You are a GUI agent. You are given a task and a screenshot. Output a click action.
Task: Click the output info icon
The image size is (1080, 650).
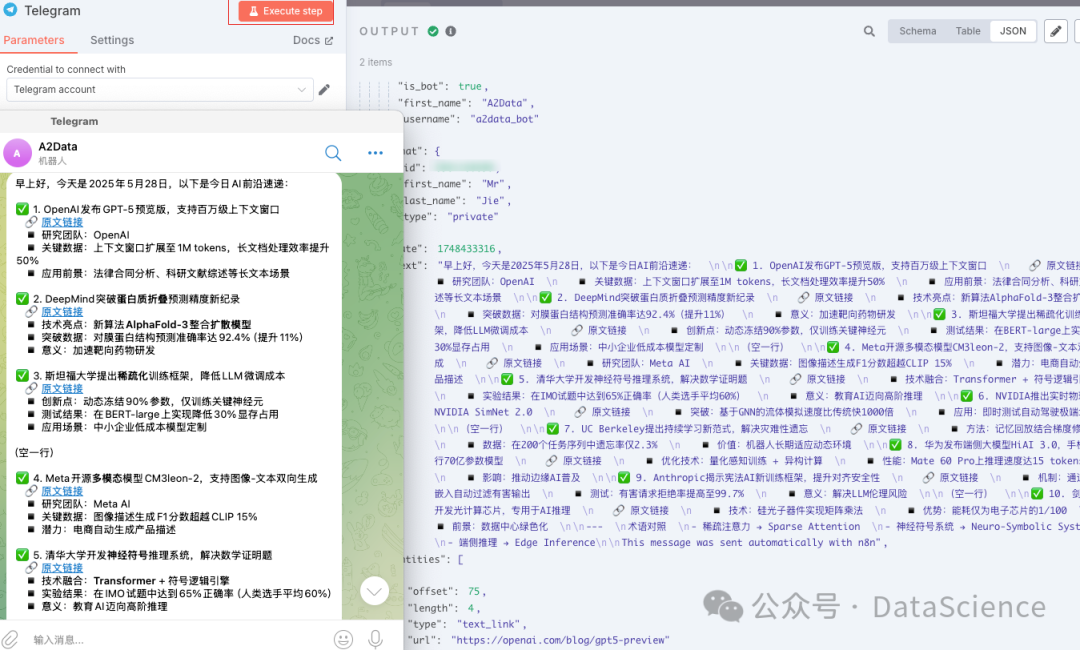[x=450, y=31]
